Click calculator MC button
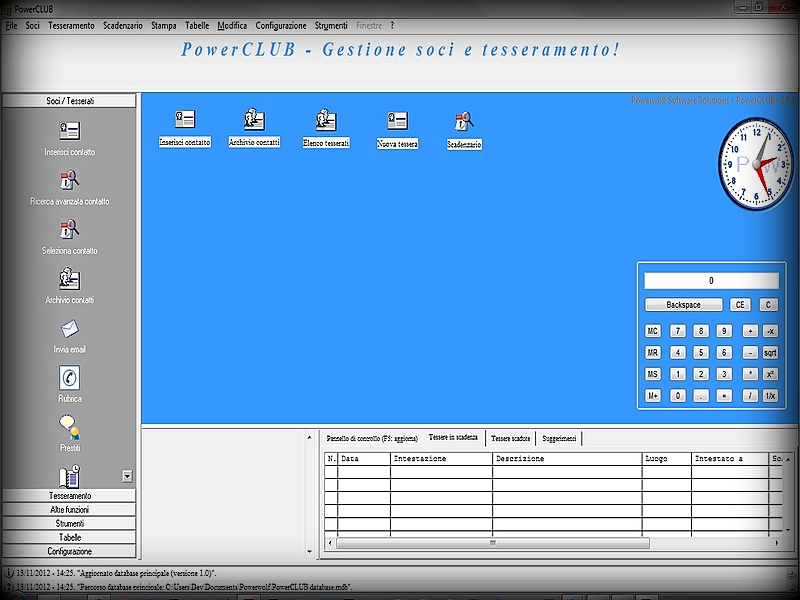The image size is (800, 600). point(653,331)
